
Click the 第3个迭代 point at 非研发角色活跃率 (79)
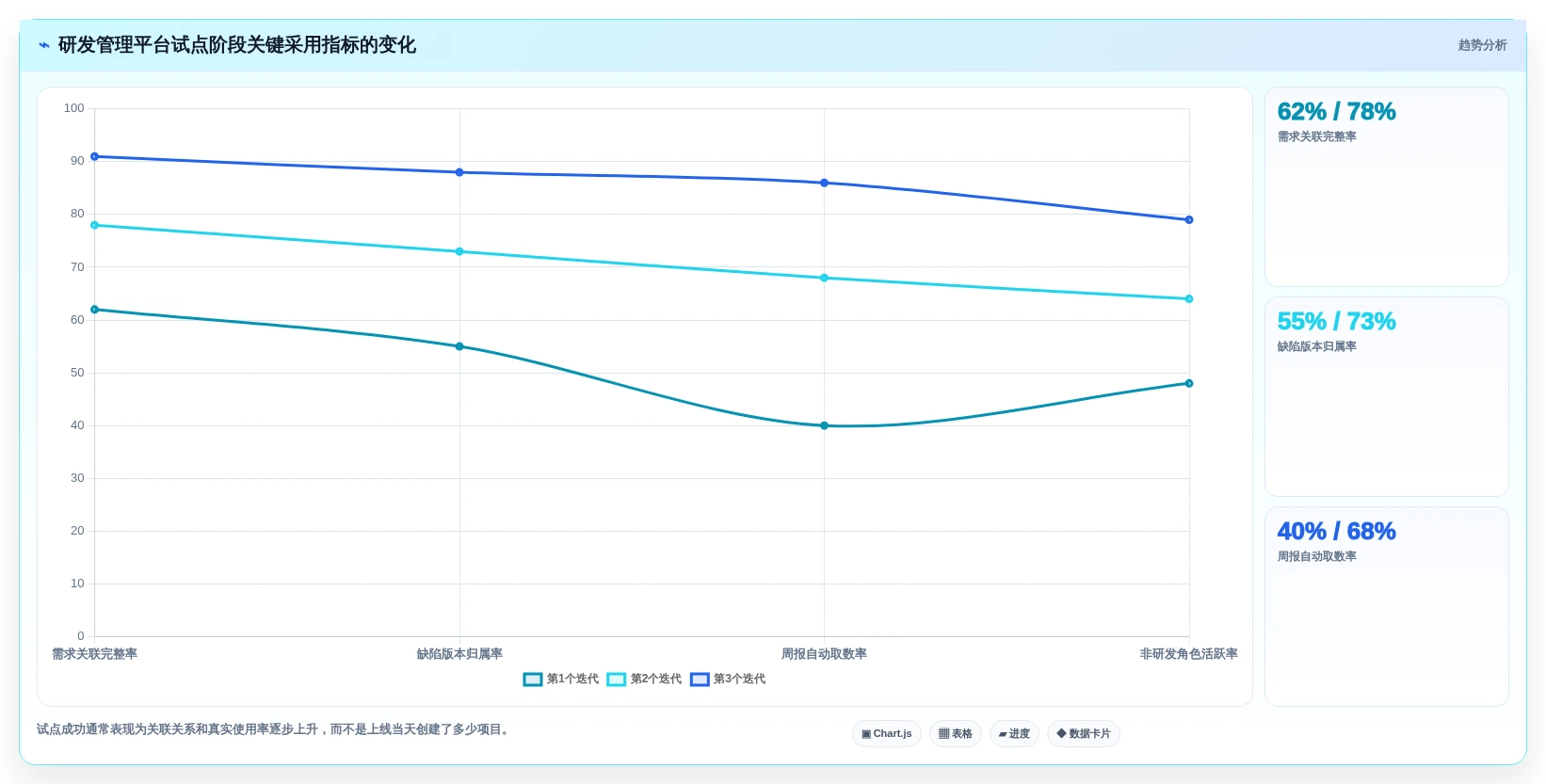(1189, 220)
